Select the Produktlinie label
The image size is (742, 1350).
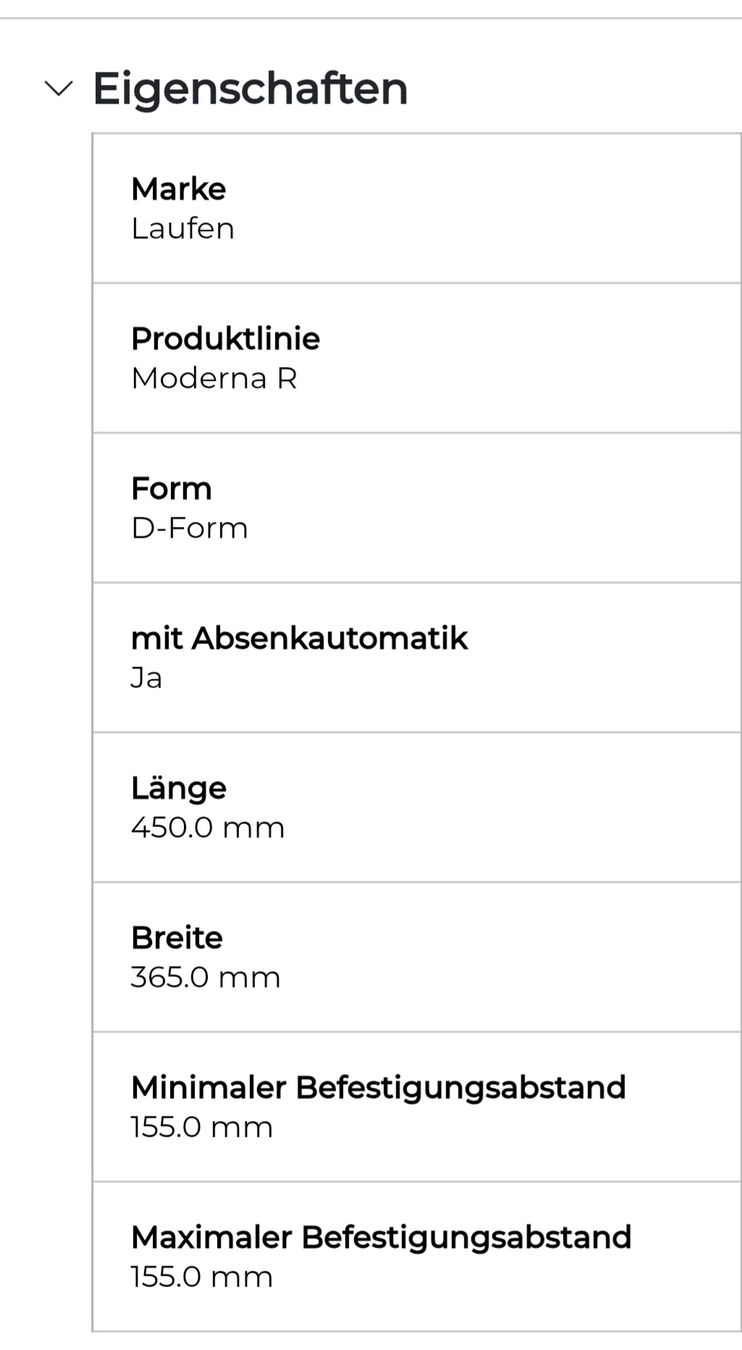pyautogui.click(x=225, y=338)
